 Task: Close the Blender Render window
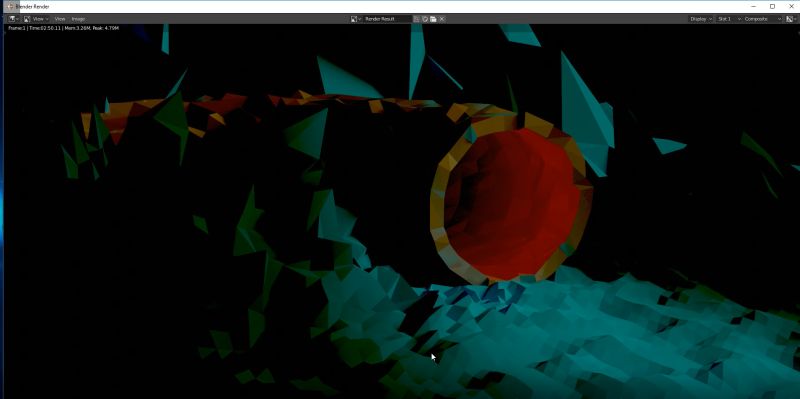click(790, 6)
